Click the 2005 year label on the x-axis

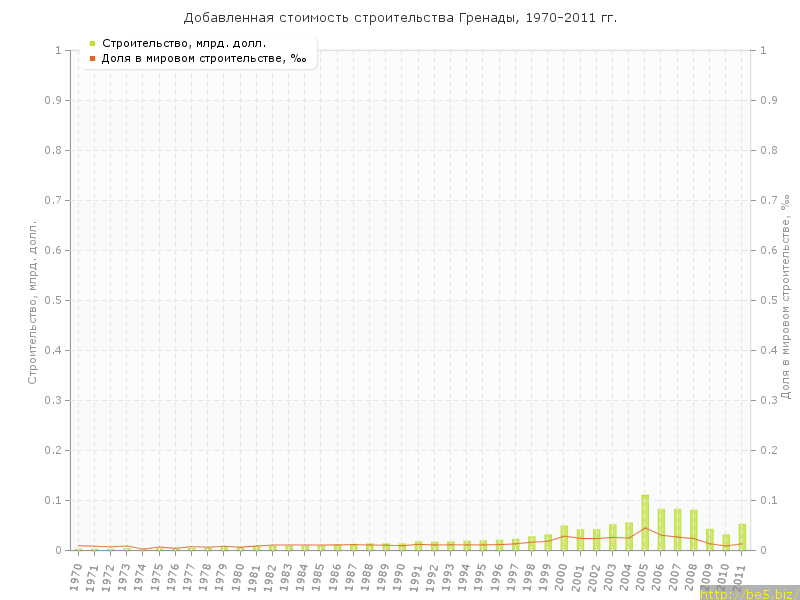(x=643, y=576)
